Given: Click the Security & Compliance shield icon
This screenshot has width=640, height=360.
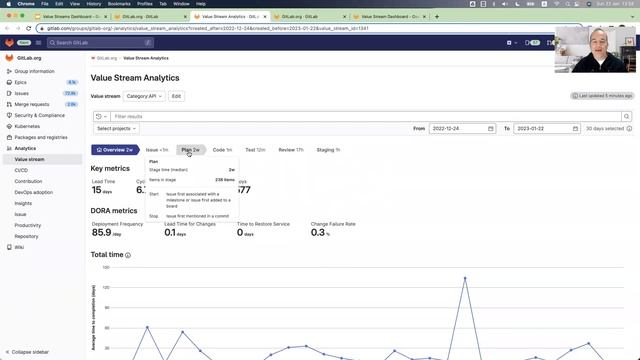Looking at the screenshot, I should click(9, 115).
